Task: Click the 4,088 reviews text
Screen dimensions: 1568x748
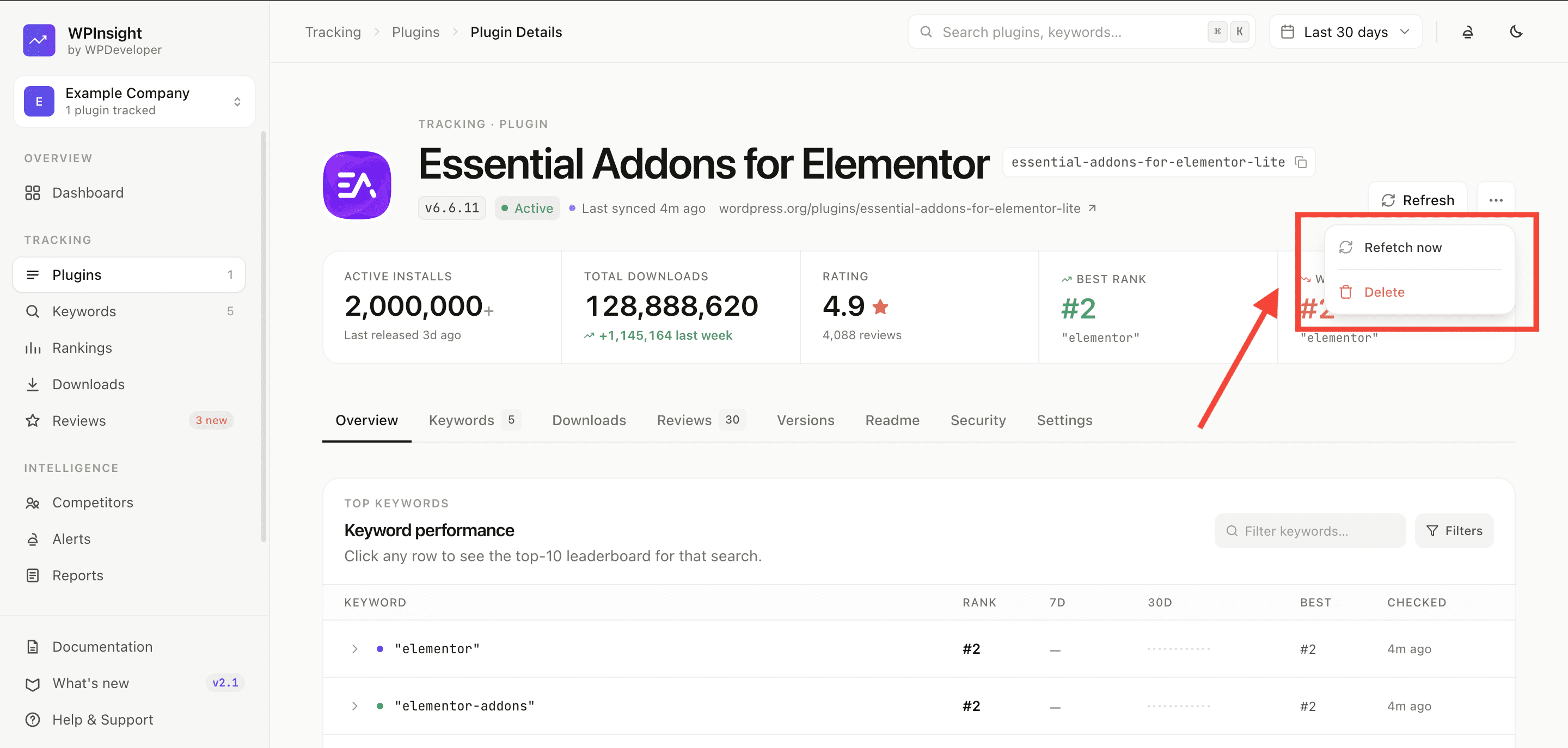Action: 861,335
